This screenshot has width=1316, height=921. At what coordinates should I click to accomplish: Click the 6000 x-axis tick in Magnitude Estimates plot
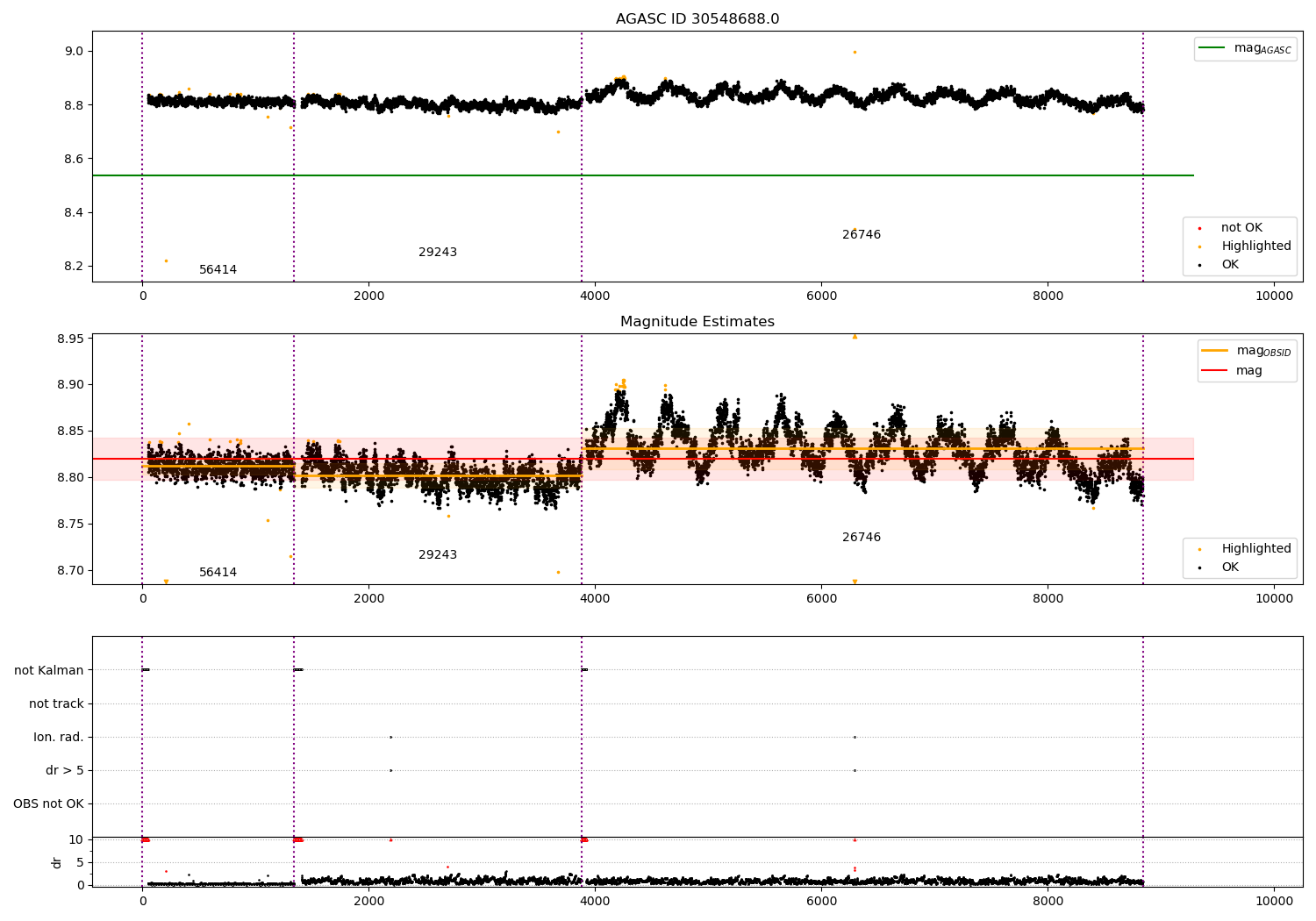point(822,598)
